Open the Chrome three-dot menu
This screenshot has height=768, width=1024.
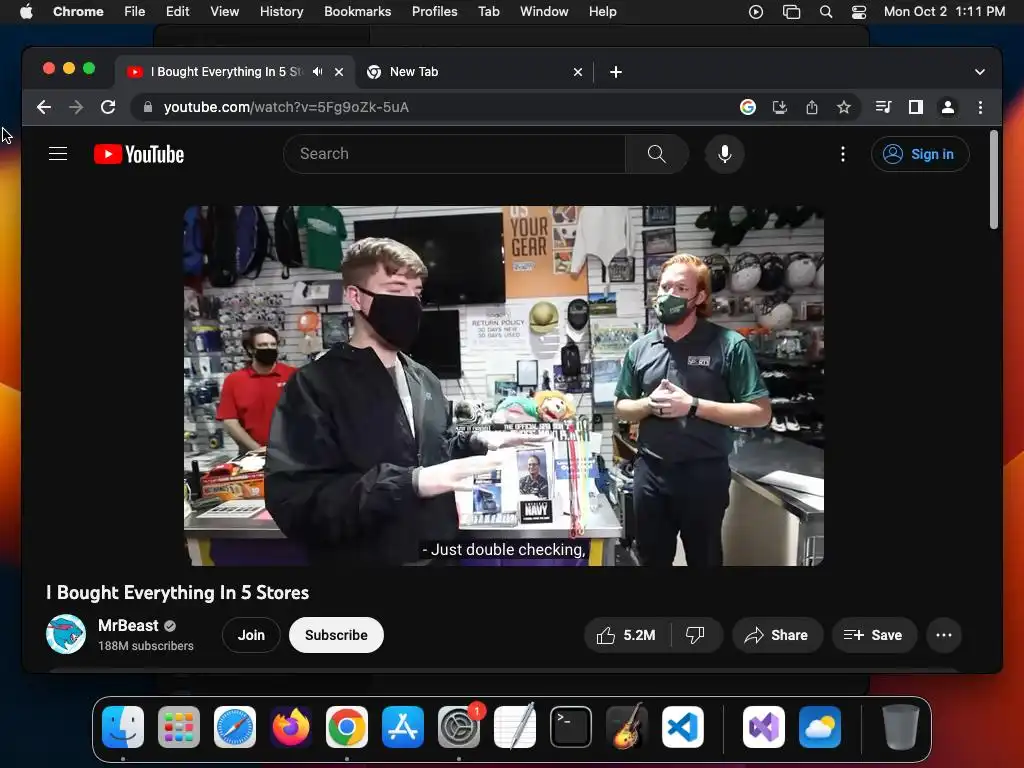pyautogui.click(x=980, y=107)
